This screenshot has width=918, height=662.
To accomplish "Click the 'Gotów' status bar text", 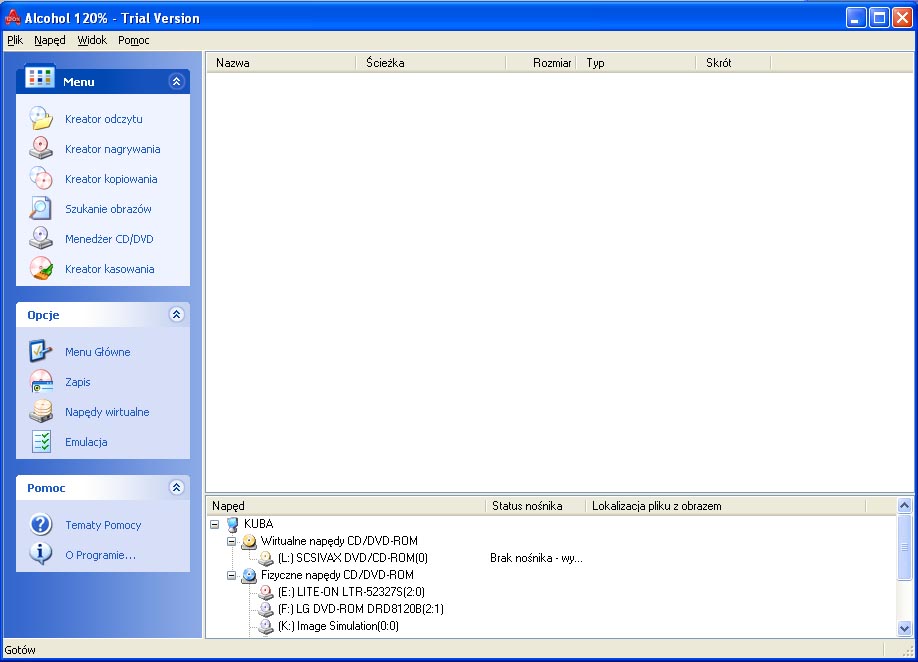I will click(20, 650).
